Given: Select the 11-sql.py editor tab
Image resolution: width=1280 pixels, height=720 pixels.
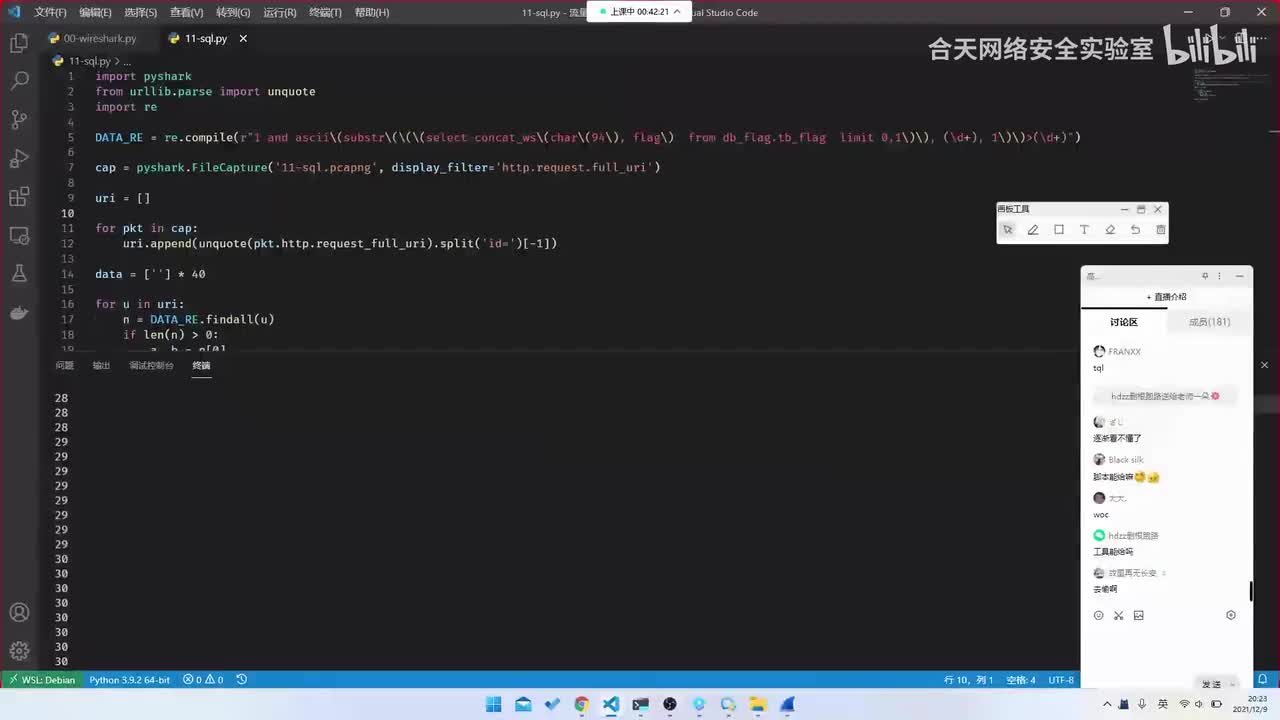Looking at the screenshot, I should [205, 38].
